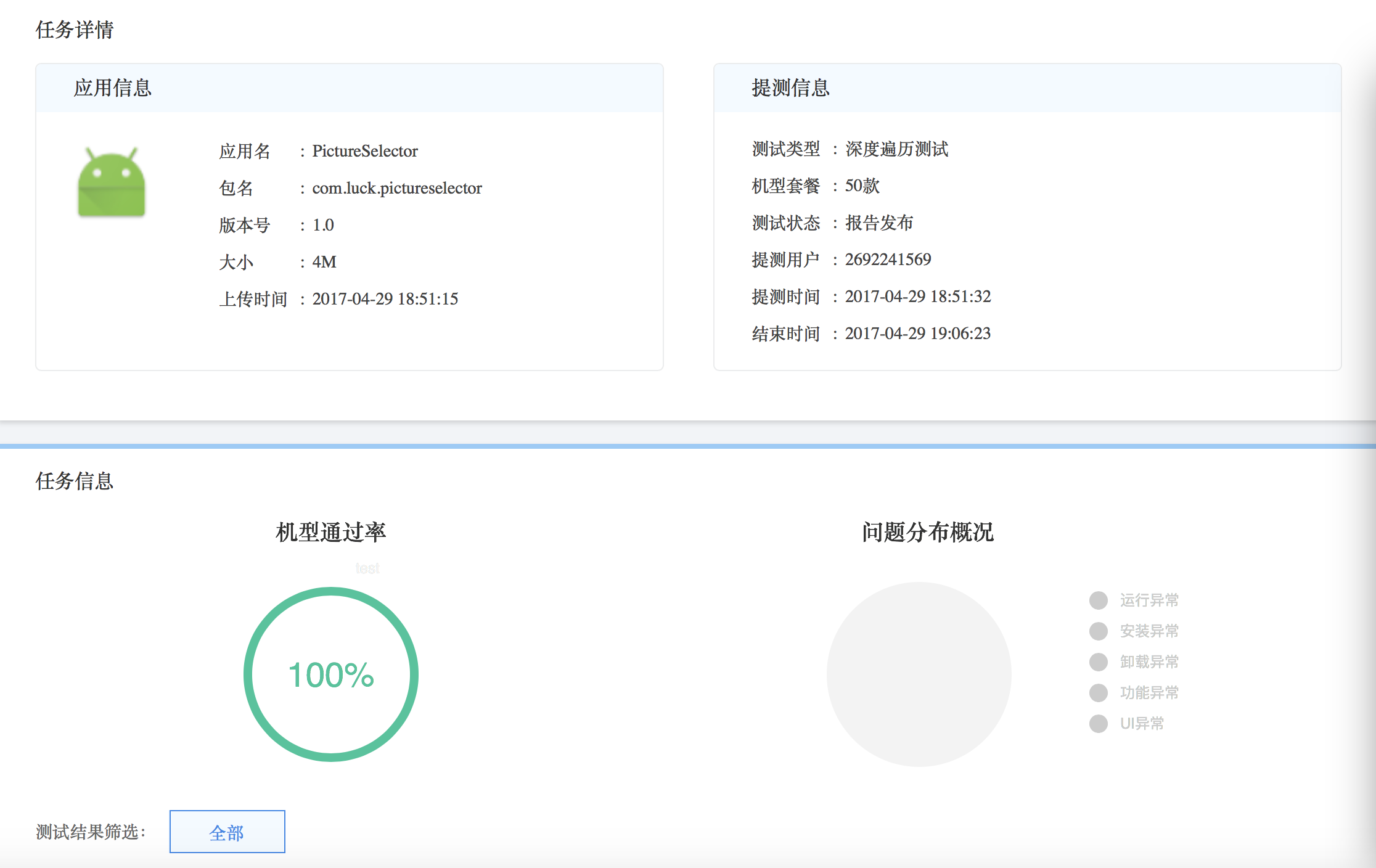Toggle the UI异常 legend dot
Image resolution: width=1376 pixels, height=868 pixels.
pos(1099,723)
